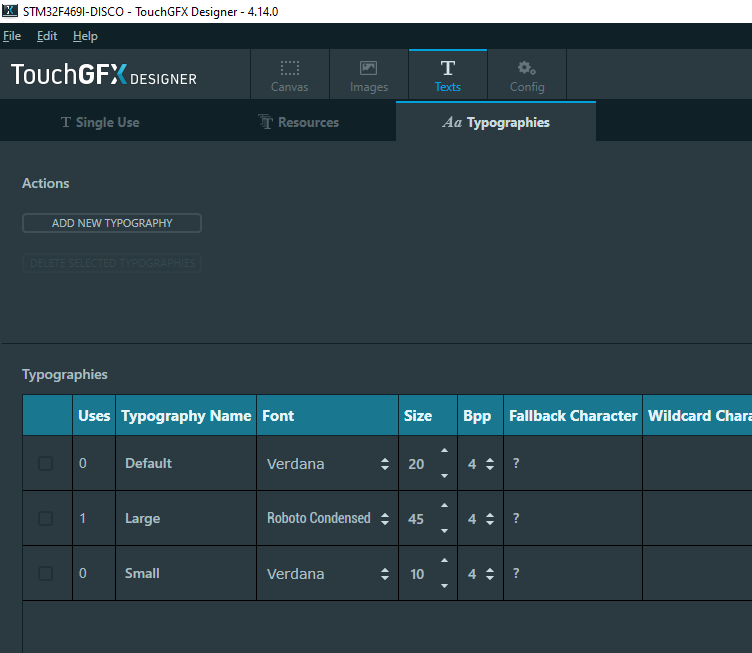Click Delete Selected Typographies button

pyautogui.click(x=112, y=263)
